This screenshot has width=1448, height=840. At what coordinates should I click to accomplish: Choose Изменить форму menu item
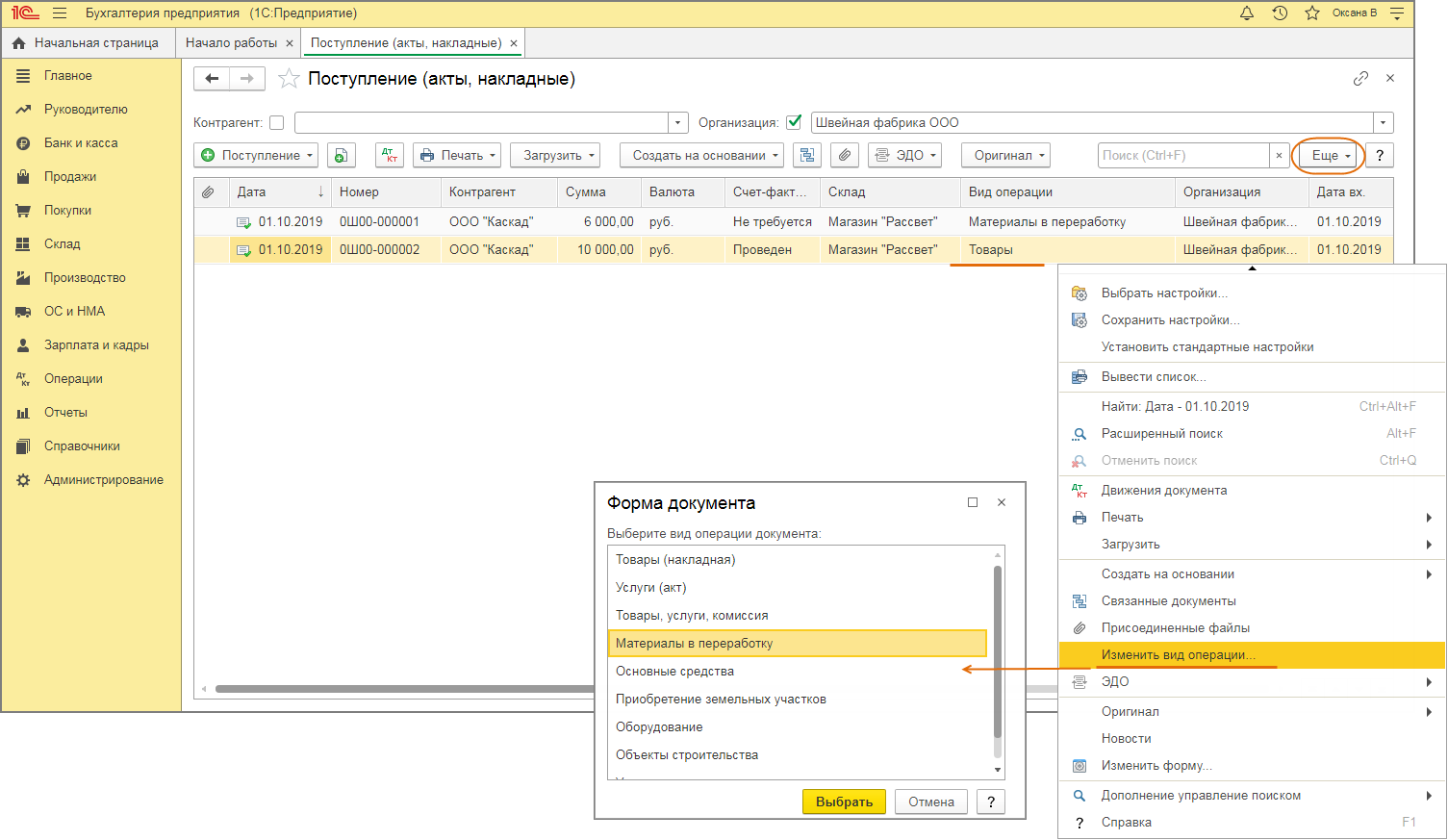(x=1252, y=765)
